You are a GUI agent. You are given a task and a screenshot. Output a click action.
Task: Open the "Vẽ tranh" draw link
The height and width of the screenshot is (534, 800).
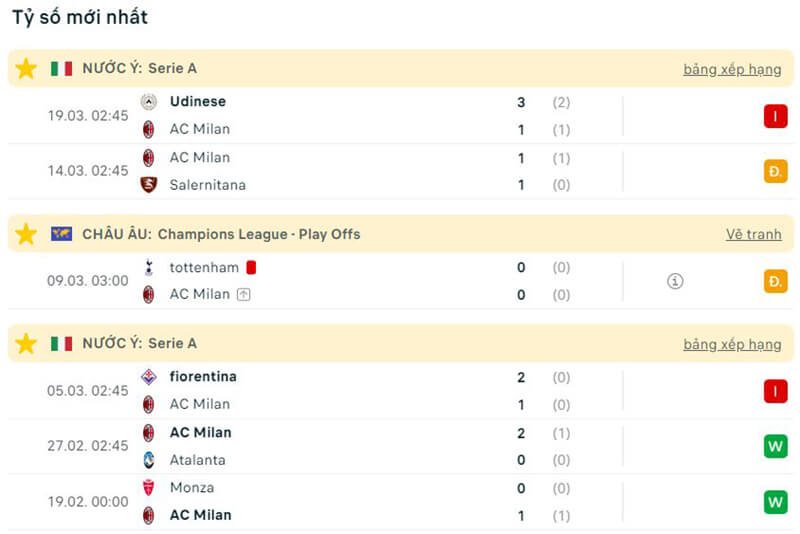tap(753, 234)
